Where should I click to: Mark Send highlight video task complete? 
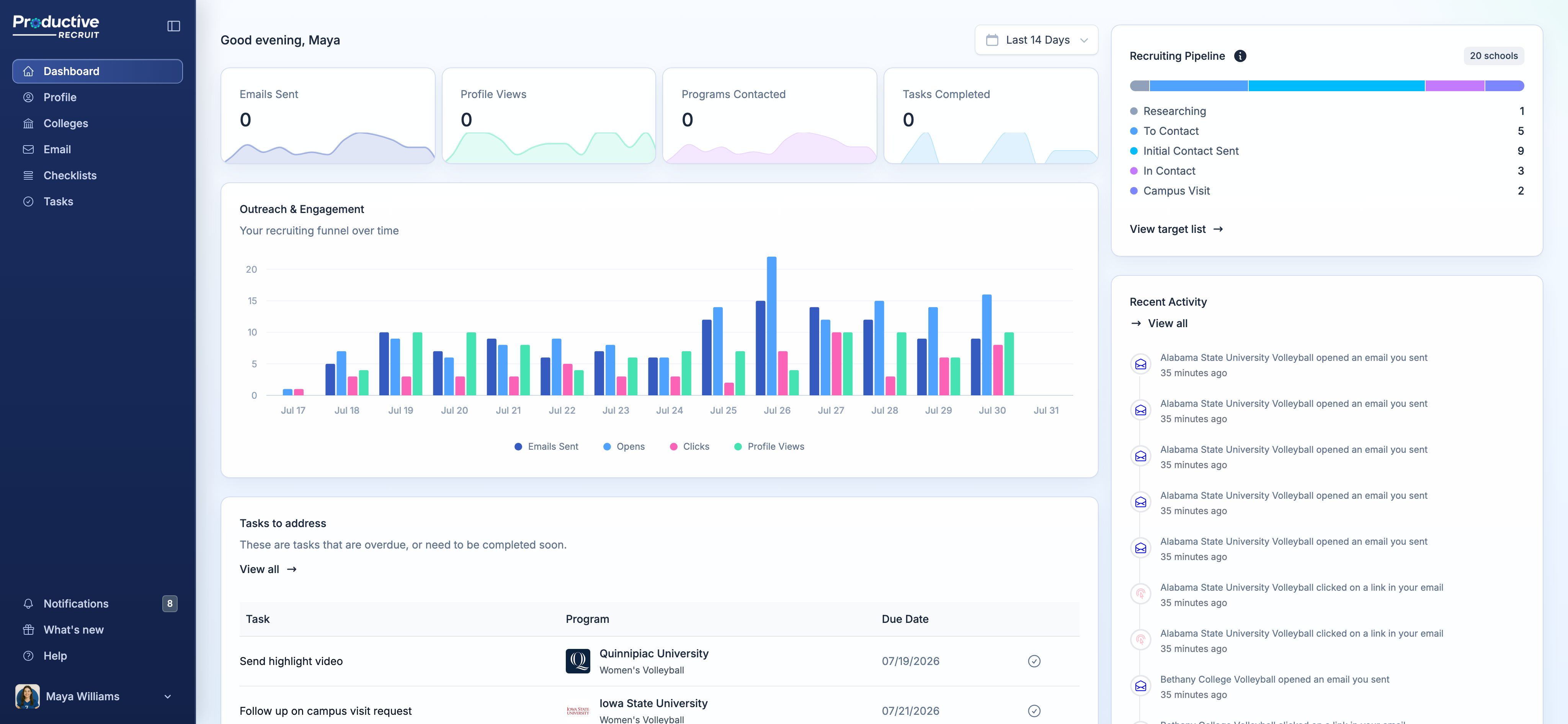[1034, 661]
